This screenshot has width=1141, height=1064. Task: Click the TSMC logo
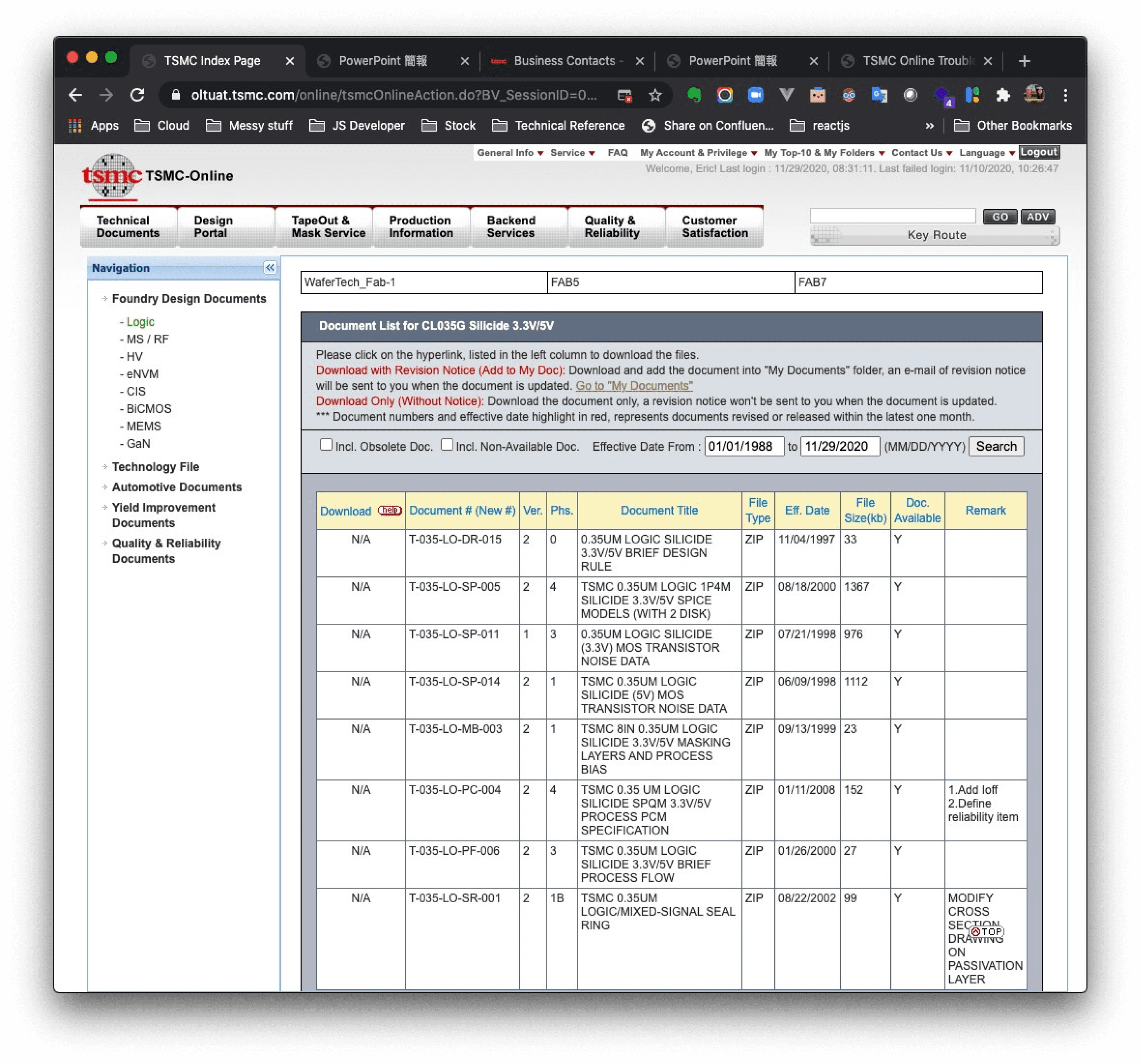(112, 176)
